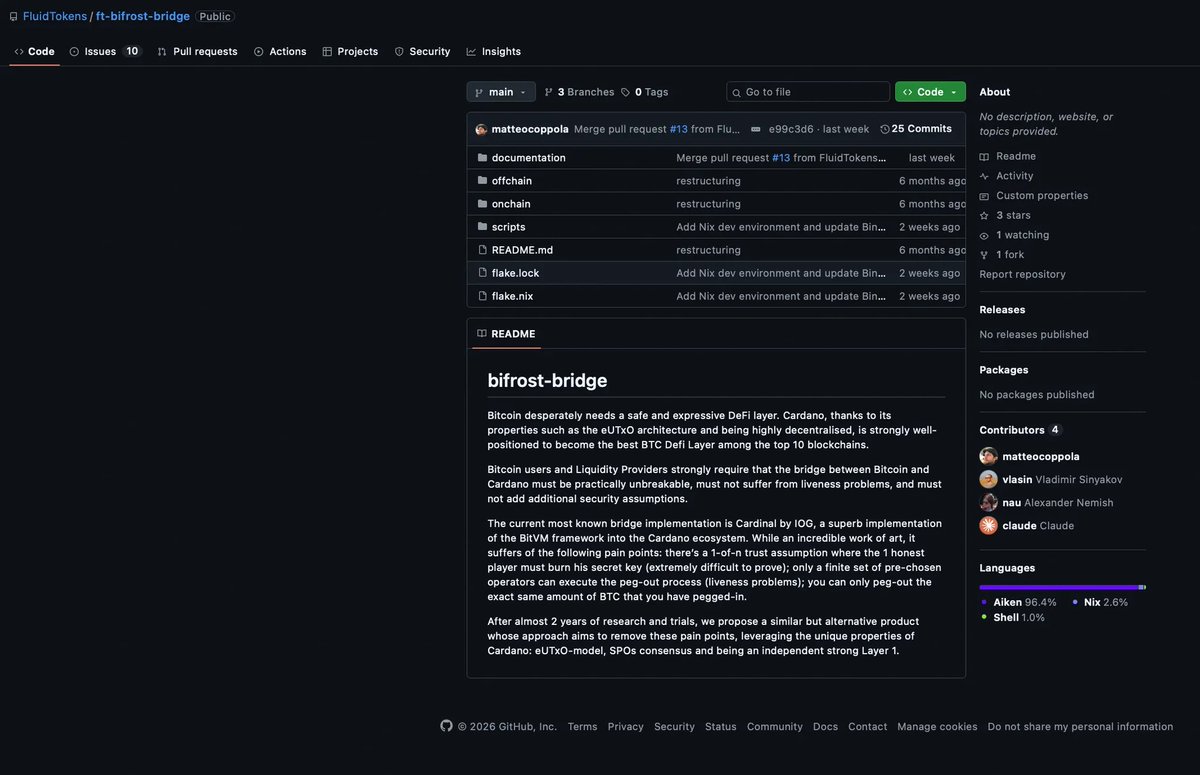Open the Packages heading link
Screen dimensions: 1200x775
tap(1004, 370)
